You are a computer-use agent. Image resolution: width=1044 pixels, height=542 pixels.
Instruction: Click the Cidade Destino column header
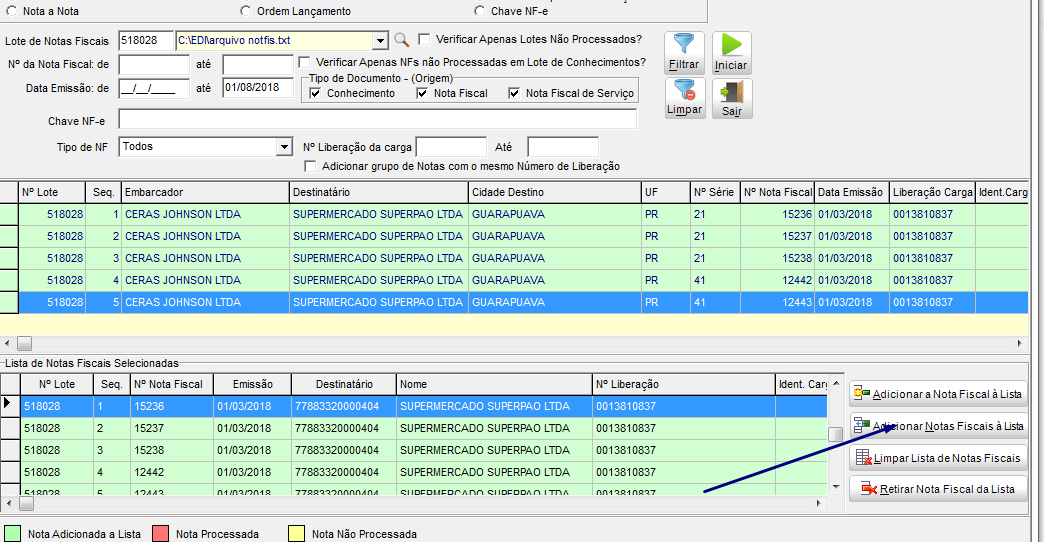point(553,192)
